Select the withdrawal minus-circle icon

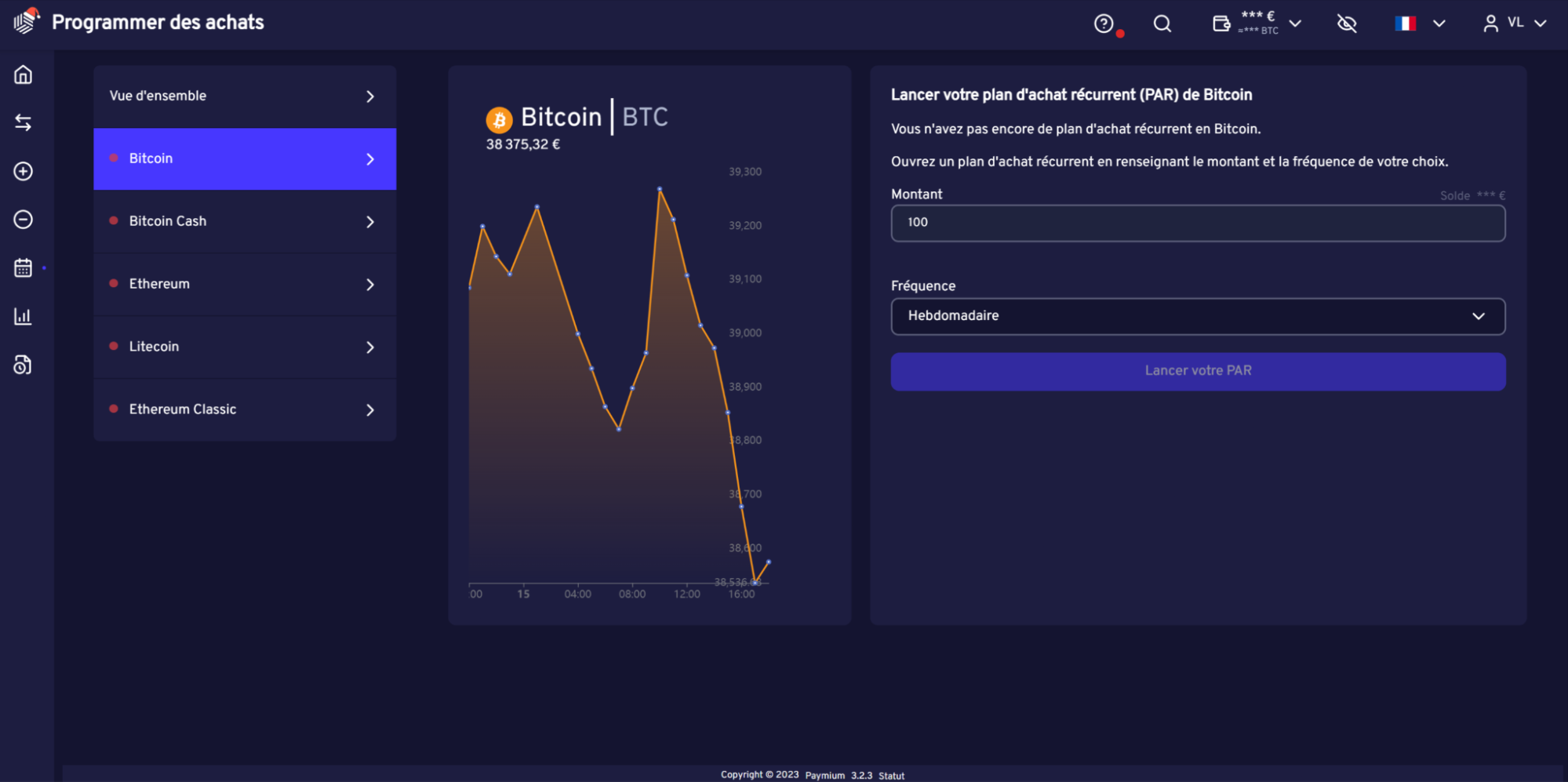[x=23, y=220]
